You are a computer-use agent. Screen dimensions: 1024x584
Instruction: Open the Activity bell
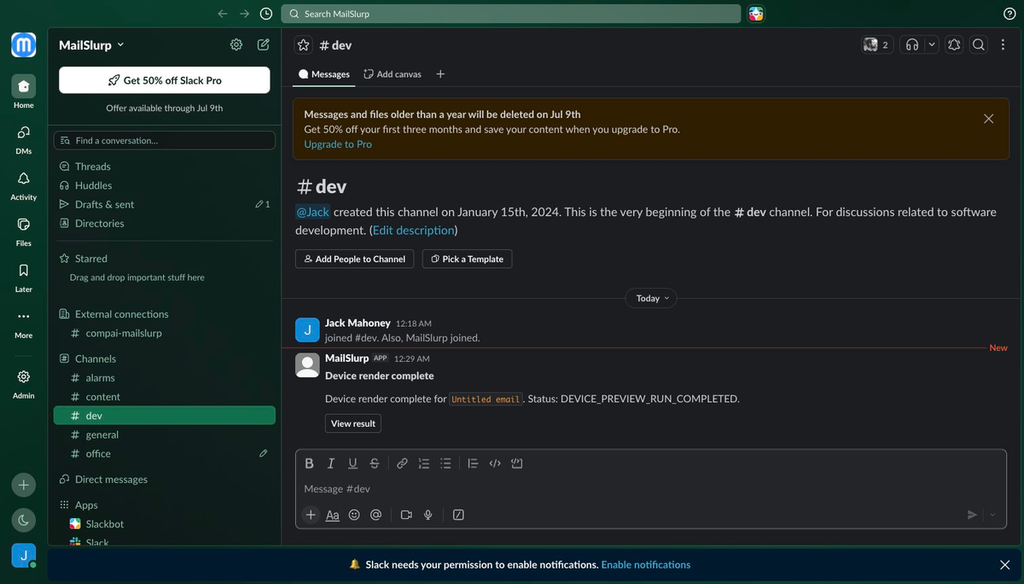[x=24, y=186]
